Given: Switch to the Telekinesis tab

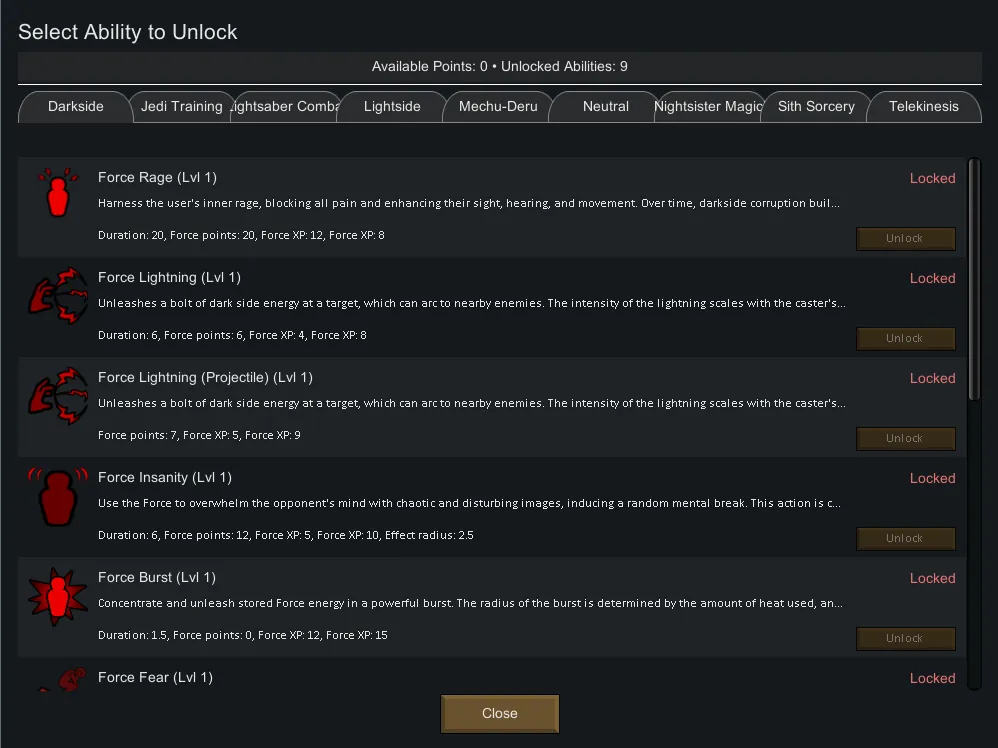Looking at the screenshot, I should 923,107.
